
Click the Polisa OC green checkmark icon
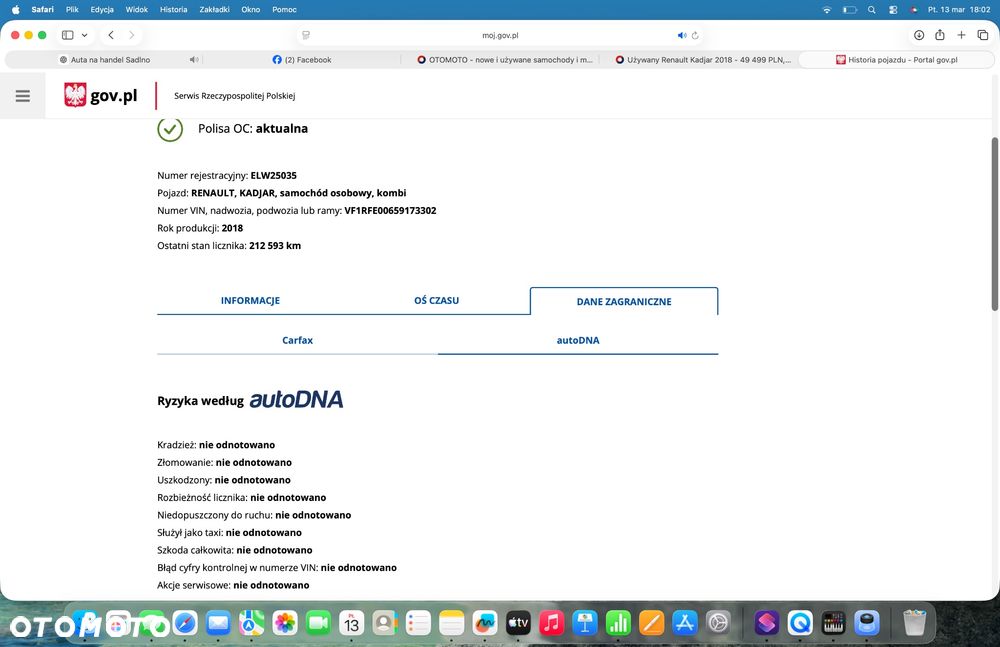170,129
